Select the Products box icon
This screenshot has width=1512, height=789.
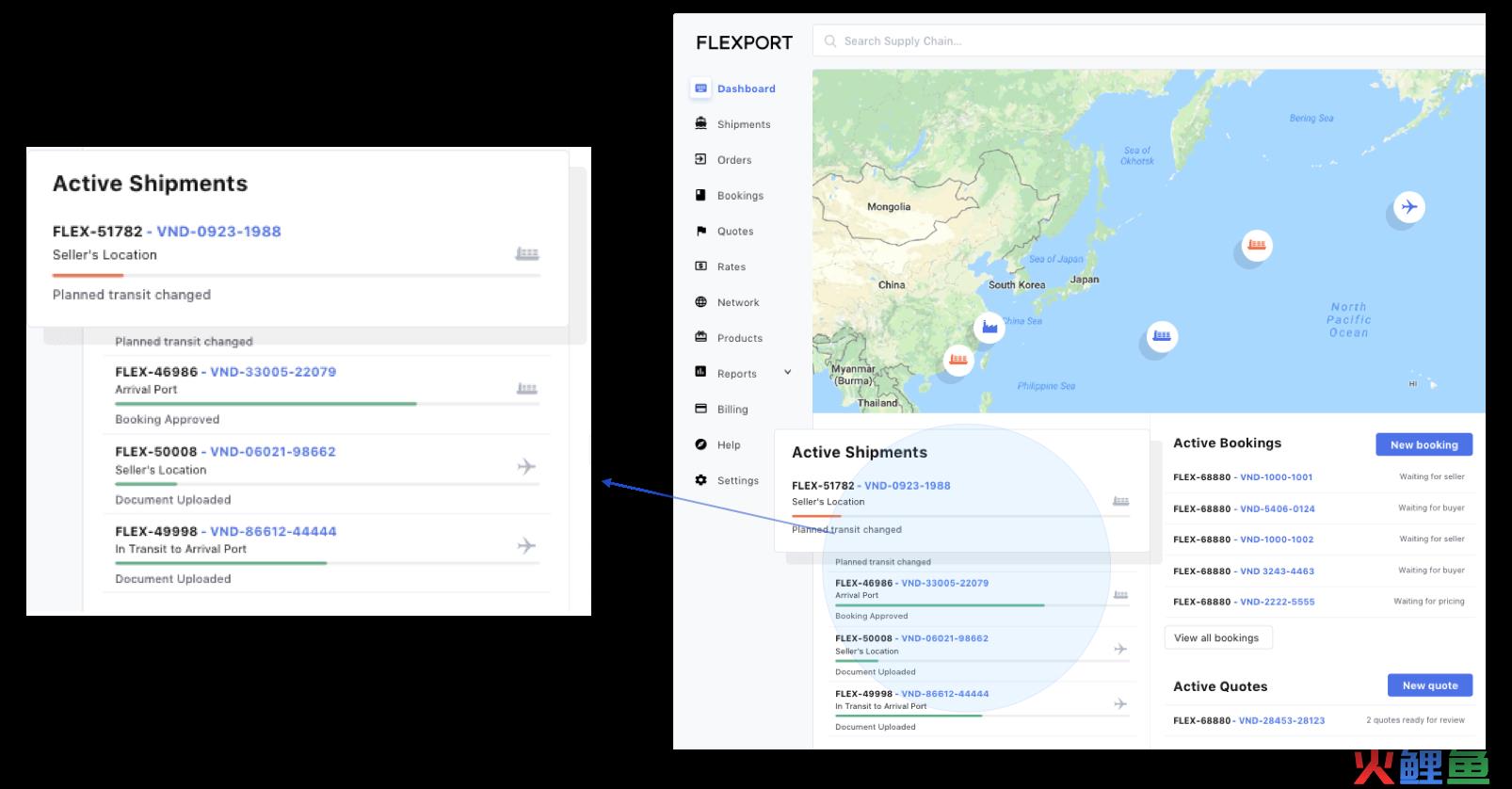pos(700,337)
